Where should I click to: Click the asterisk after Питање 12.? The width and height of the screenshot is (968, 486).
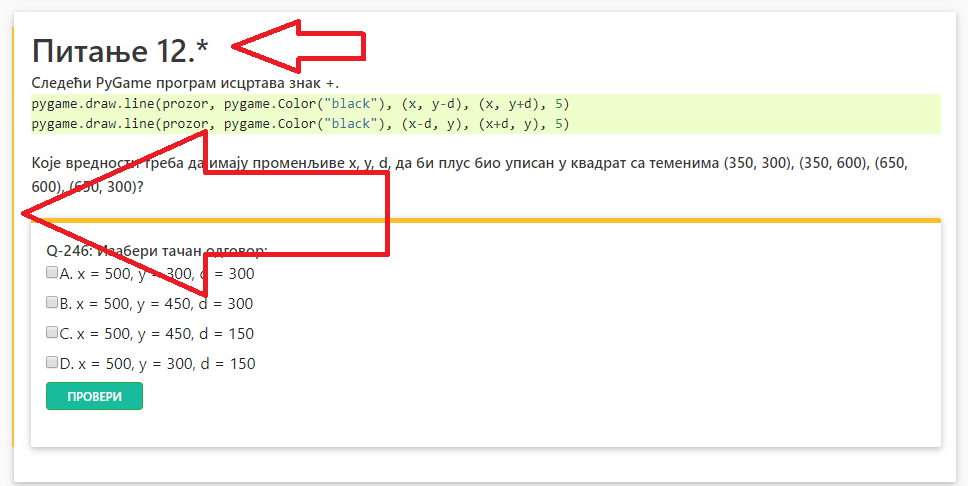tap(203, 46)
